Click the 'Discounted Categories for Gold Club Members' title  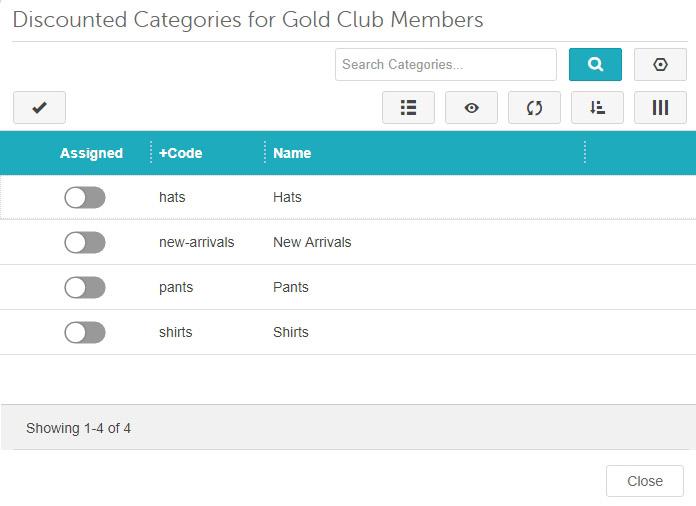coord(248,20)
